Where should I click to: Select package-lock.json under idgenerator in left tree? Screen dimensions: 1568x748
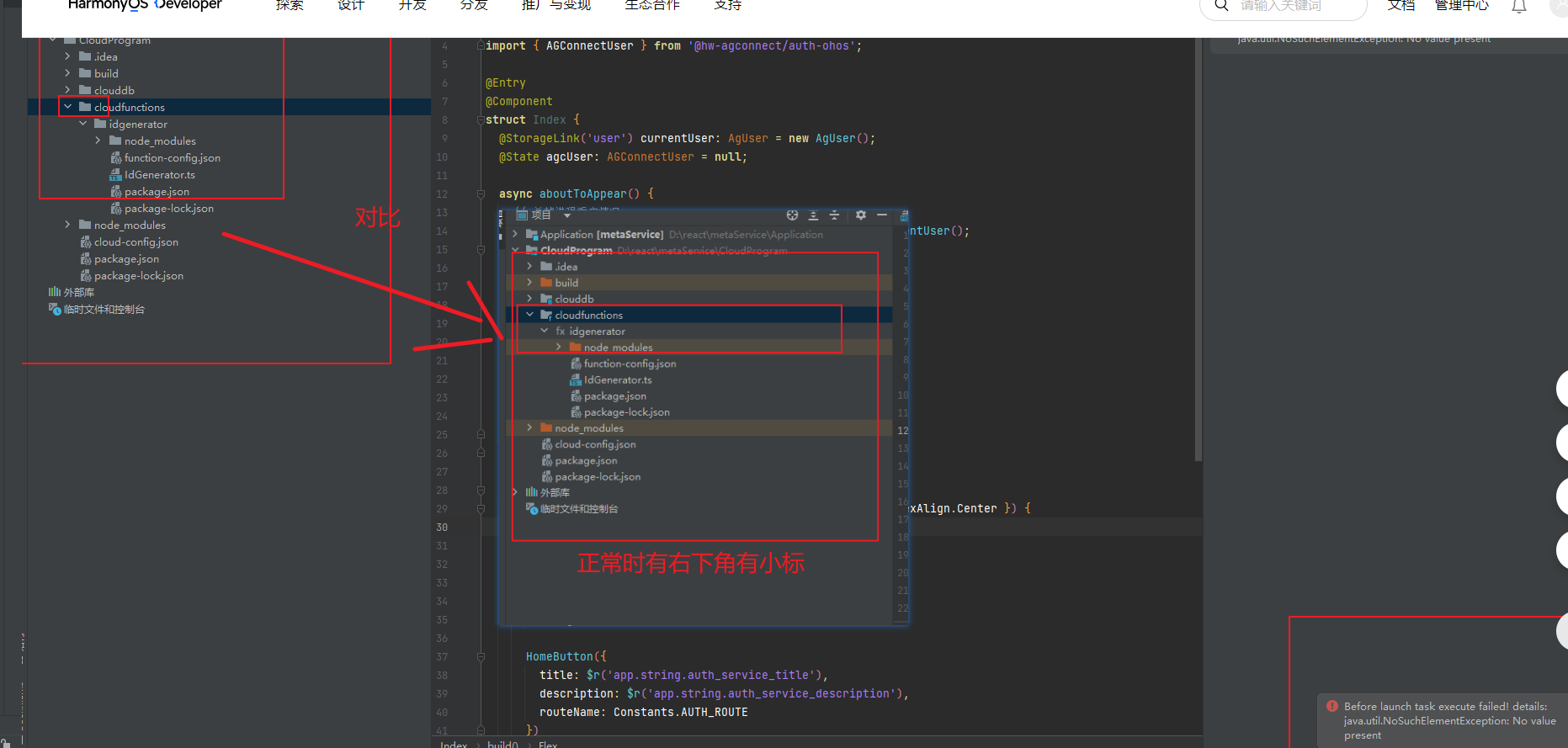[168, 209]
